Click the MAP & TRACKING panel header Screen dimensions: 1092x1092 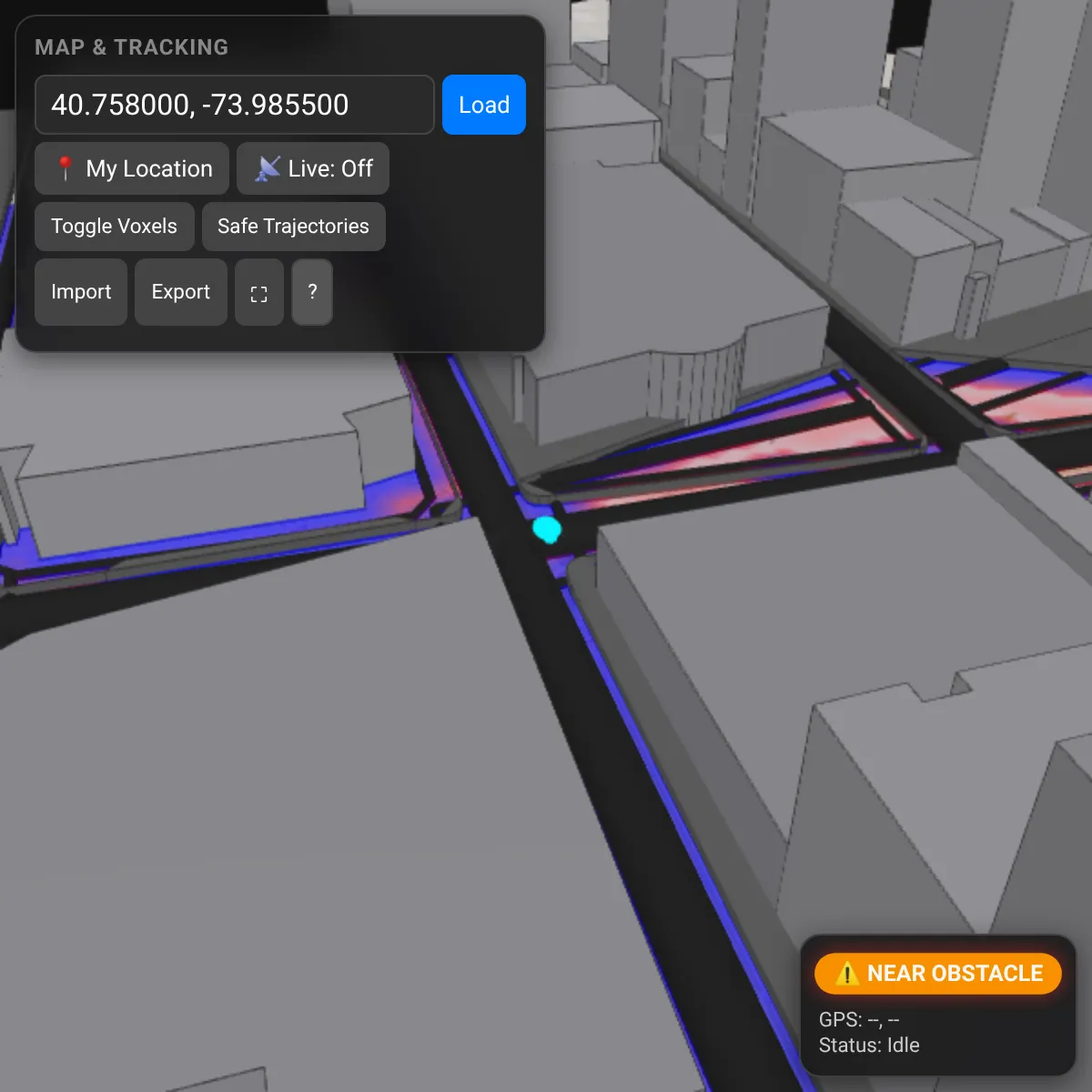click(x=132, y=47)
